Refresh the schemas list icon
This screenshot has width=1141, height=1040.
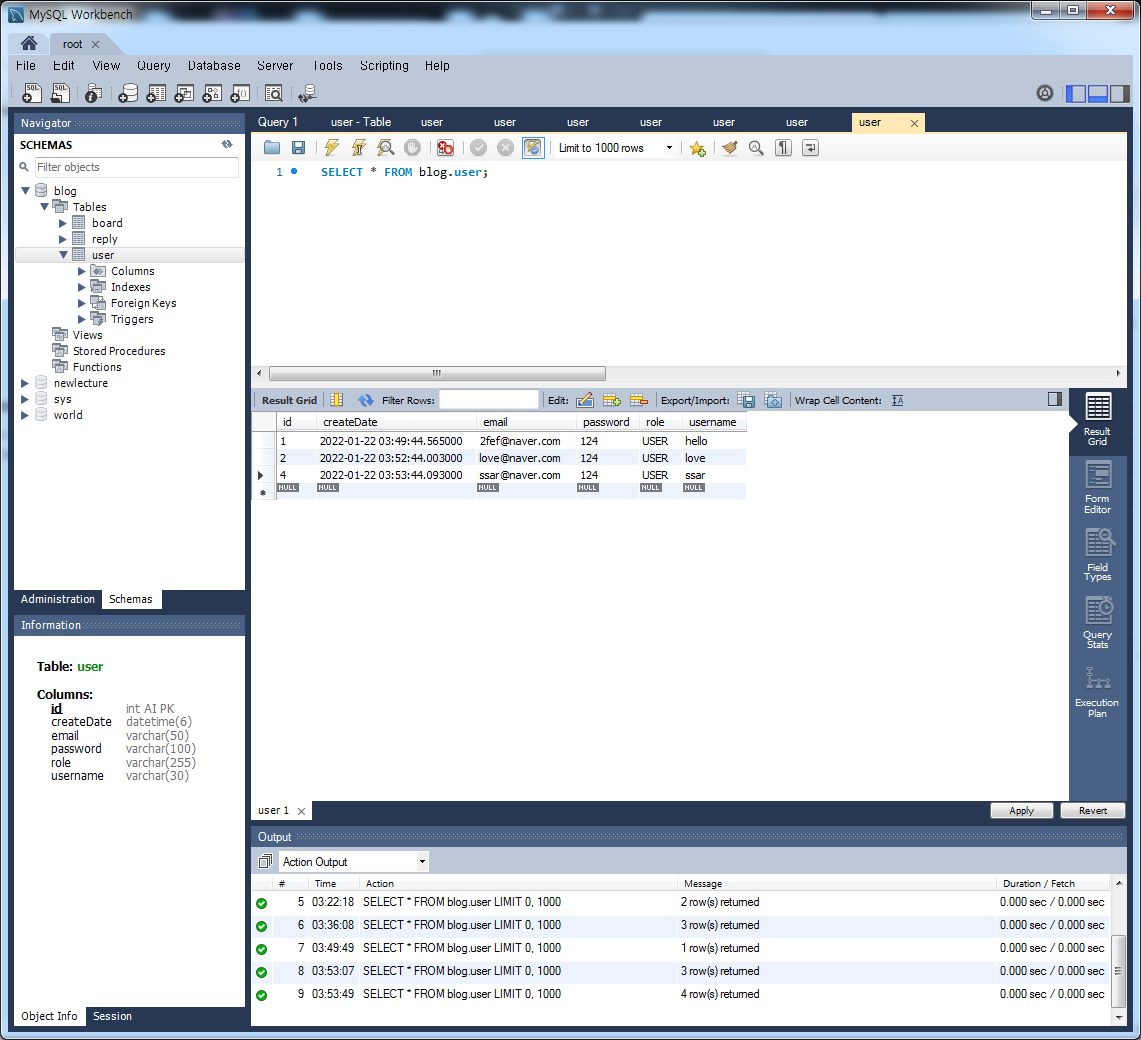coord(227,144)
